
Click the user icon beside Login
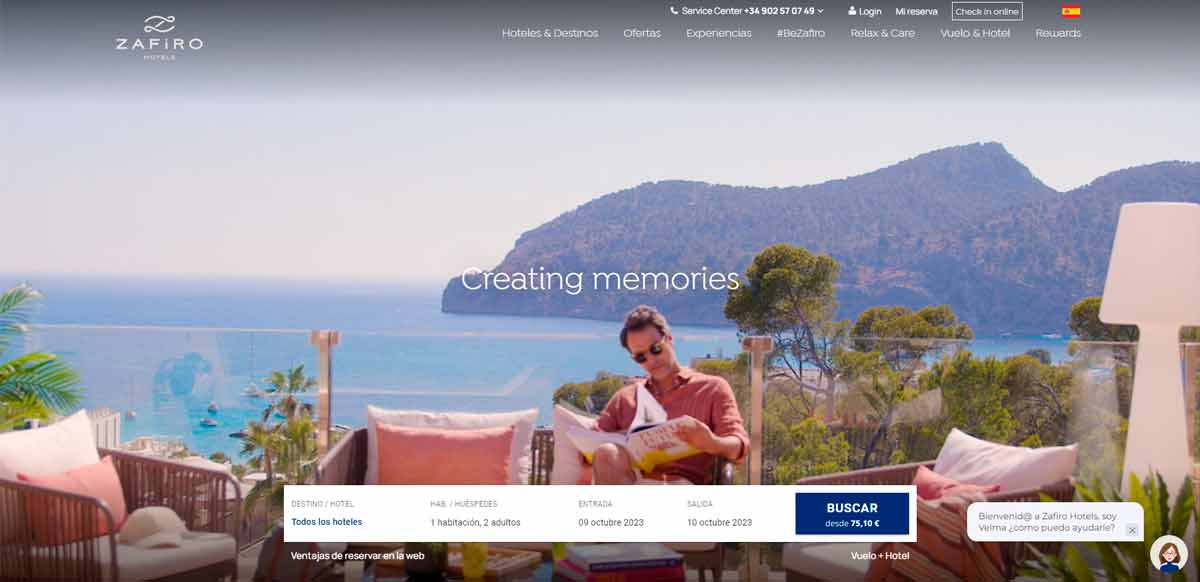(852, 12)
